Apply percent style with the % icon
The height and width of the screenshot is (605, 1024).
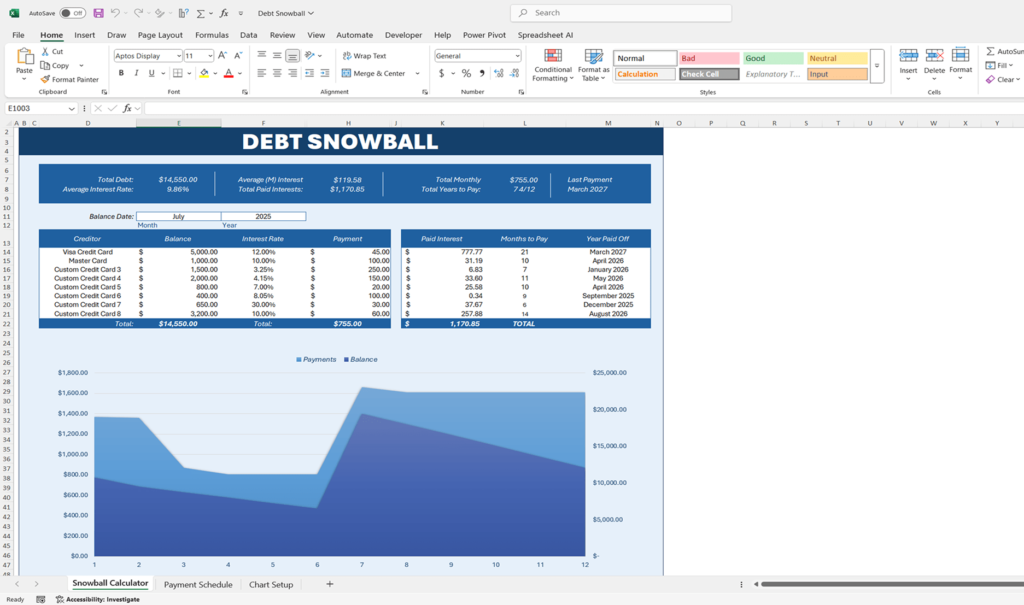coord(466,73)
